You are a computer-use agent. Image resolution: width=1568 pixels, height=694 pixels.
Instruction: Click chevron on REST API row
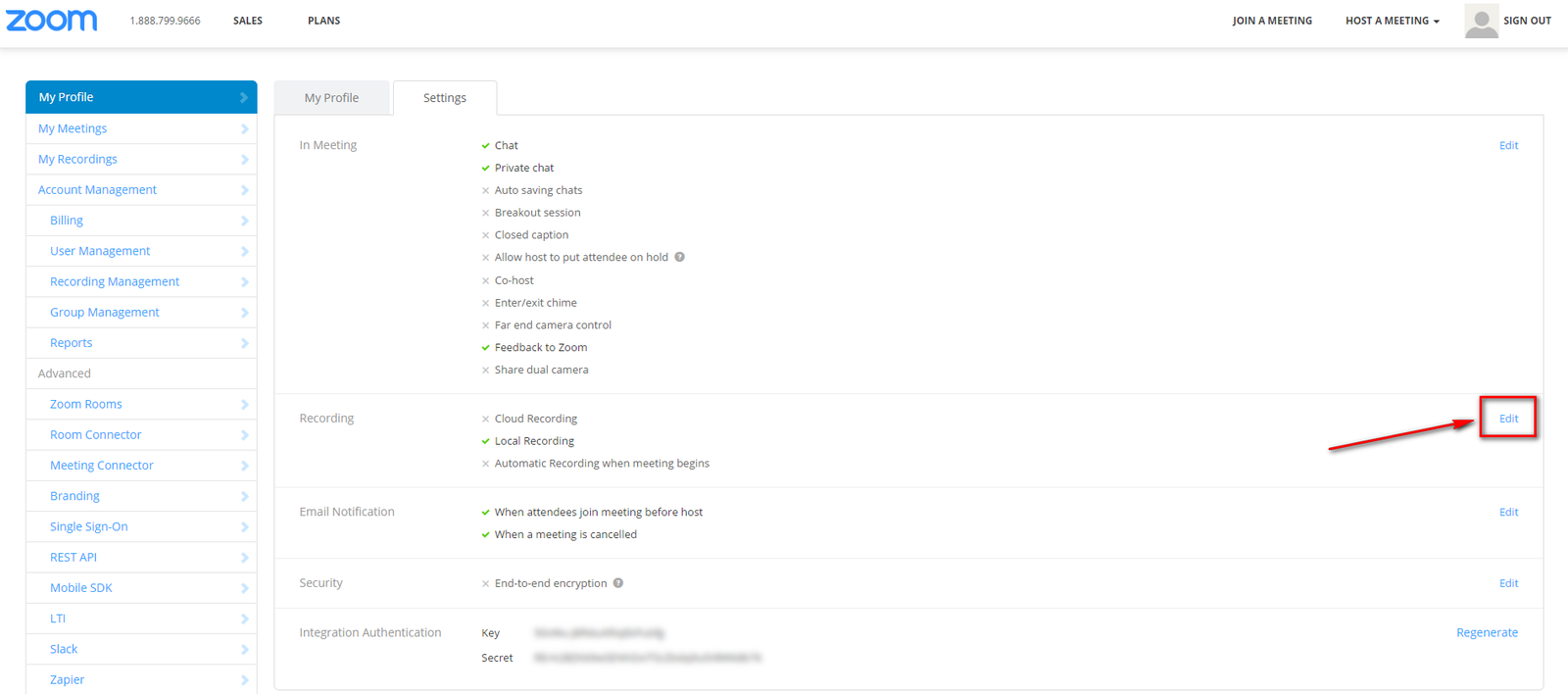point(244,557)
